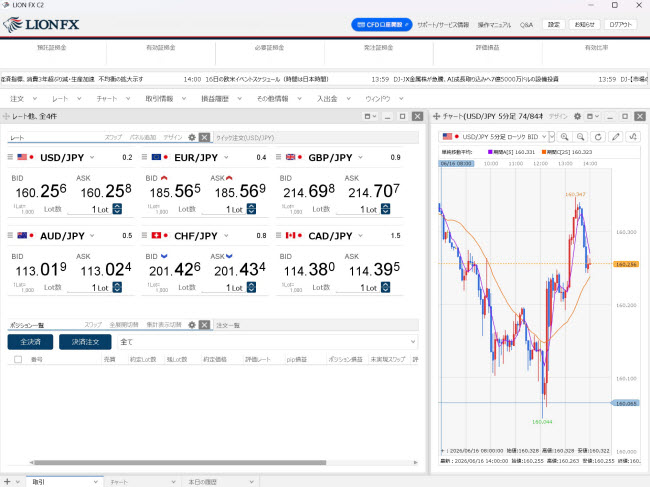Click the CFD account opening button

pos(382,25)
